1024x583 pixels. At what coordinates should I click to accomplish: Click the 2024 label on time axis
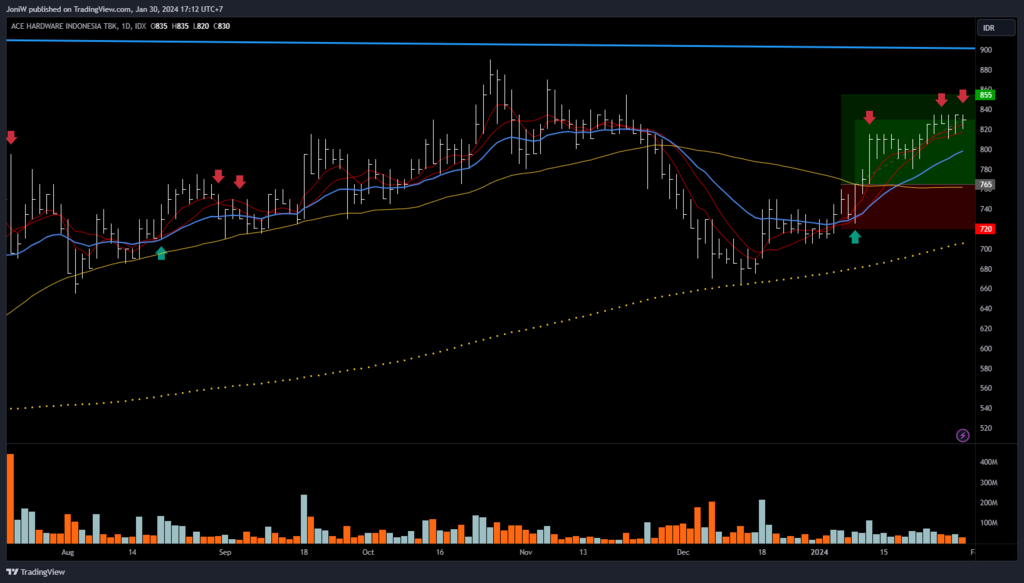(x=820, y=552)
